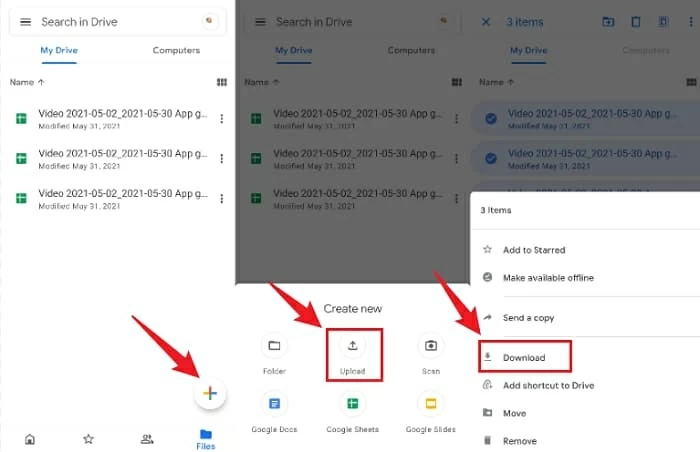The width and height of the screenshot is (700, 452).
Task: Deselect the first checked file in selection view
Action: click(491, 119)
